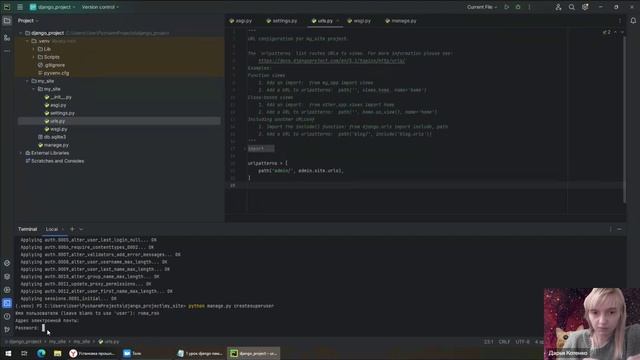This screenshot has height=360, width=640.
Task: Select manage.py in project tree
Action: pos(53,145)
